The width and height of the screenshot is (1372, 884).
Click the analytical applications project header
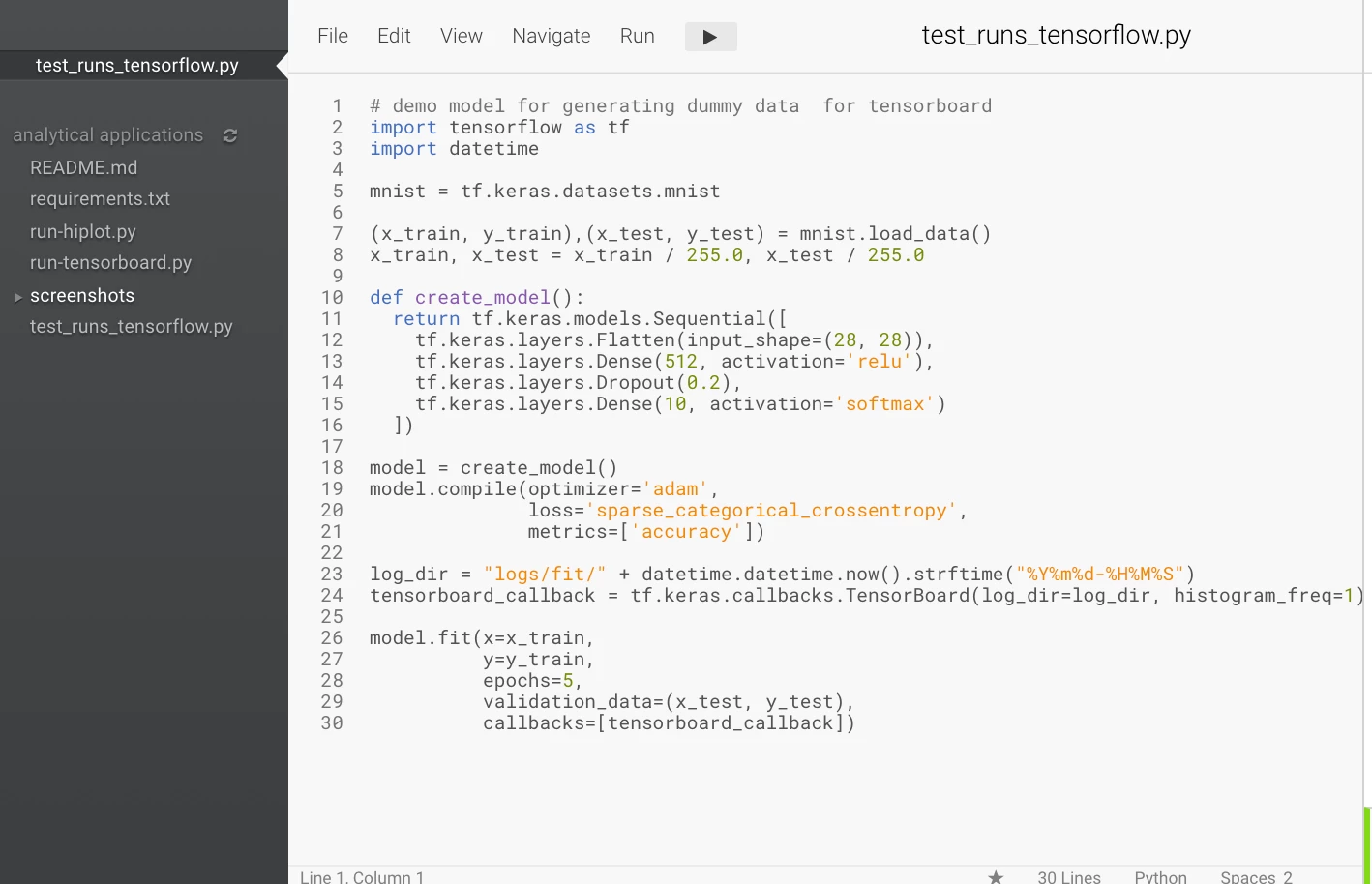coord(108,135)
